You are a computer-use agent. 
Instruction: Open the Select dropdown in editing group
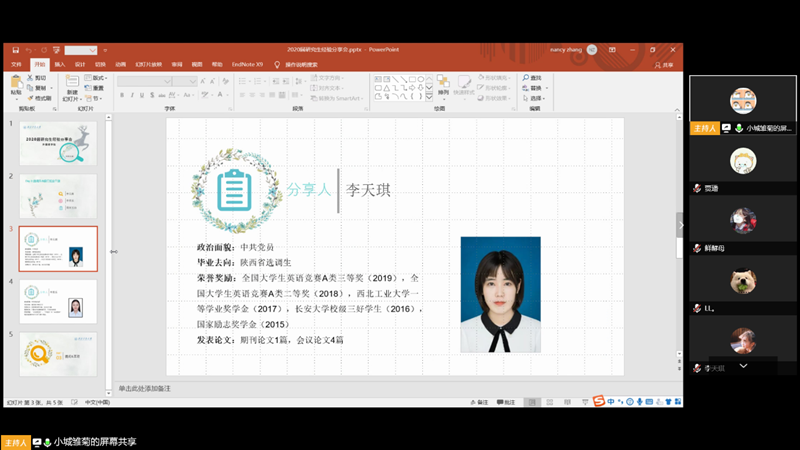tap(537, 98)
